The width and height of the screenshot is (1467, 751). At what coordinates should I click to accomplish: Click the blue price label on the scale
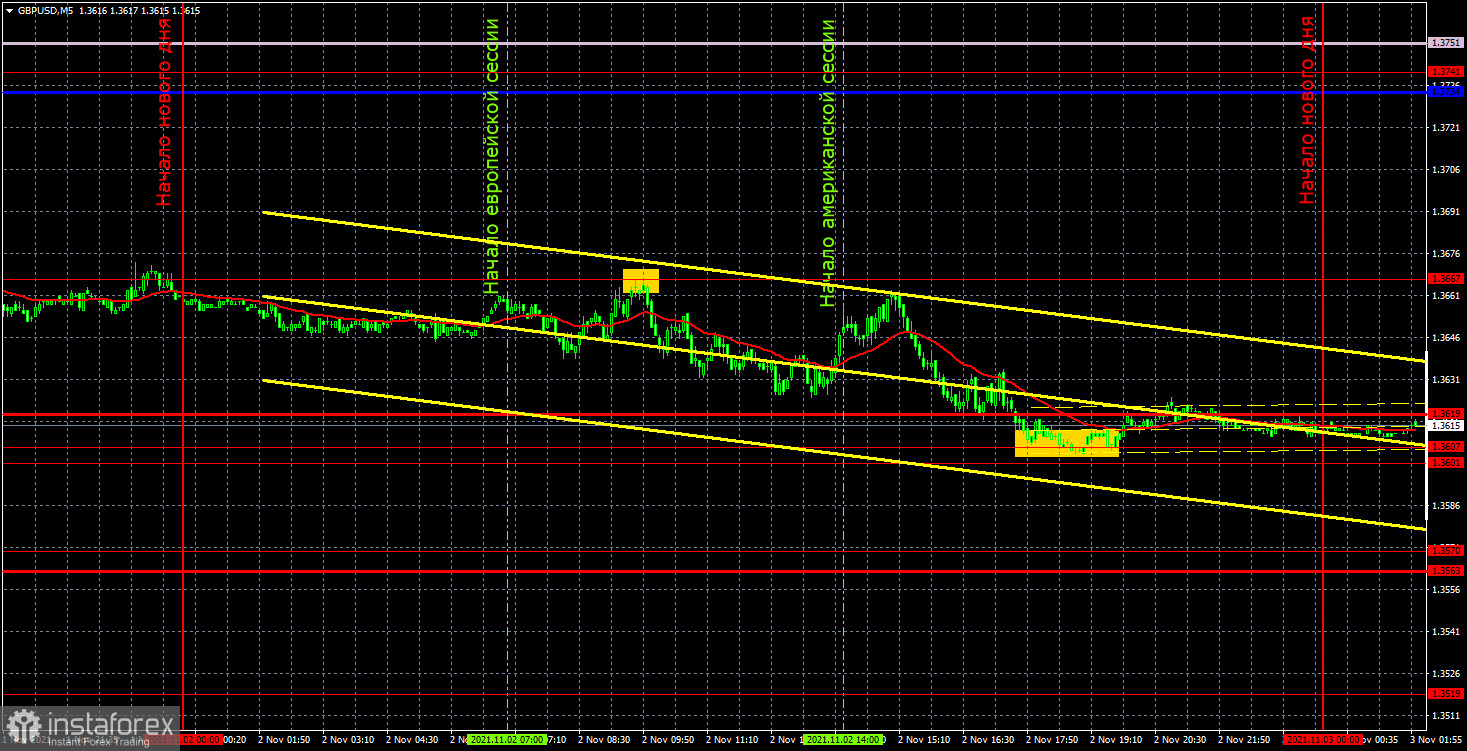click(1446, 91)
